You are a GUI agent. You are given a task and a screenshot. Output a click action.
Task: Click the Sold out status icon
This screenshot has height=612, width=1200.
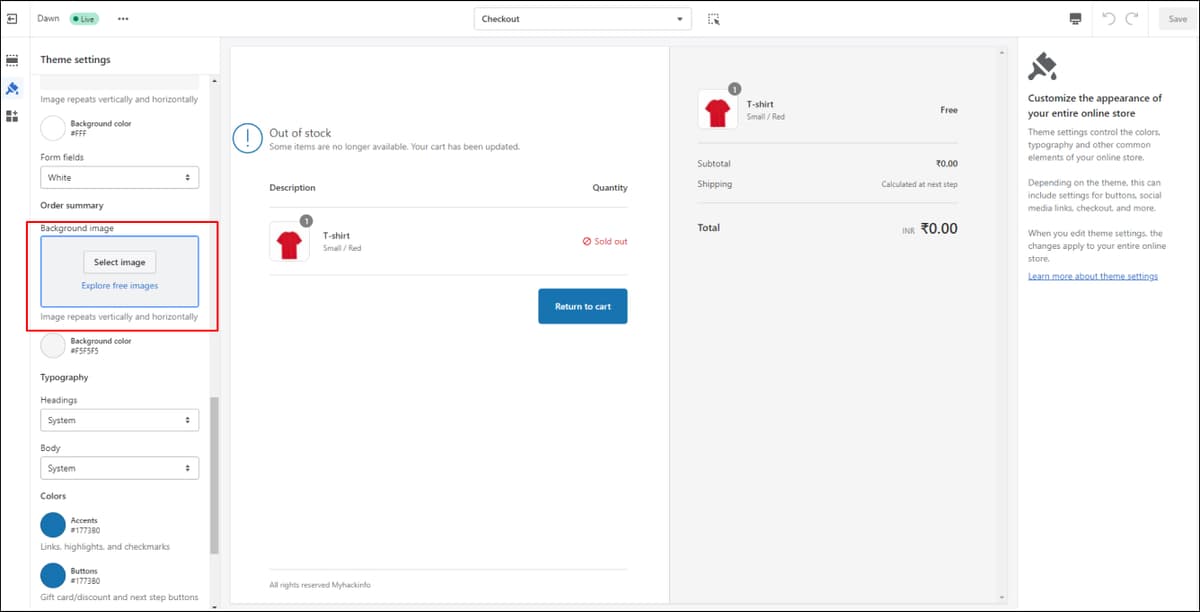point(587,241)
